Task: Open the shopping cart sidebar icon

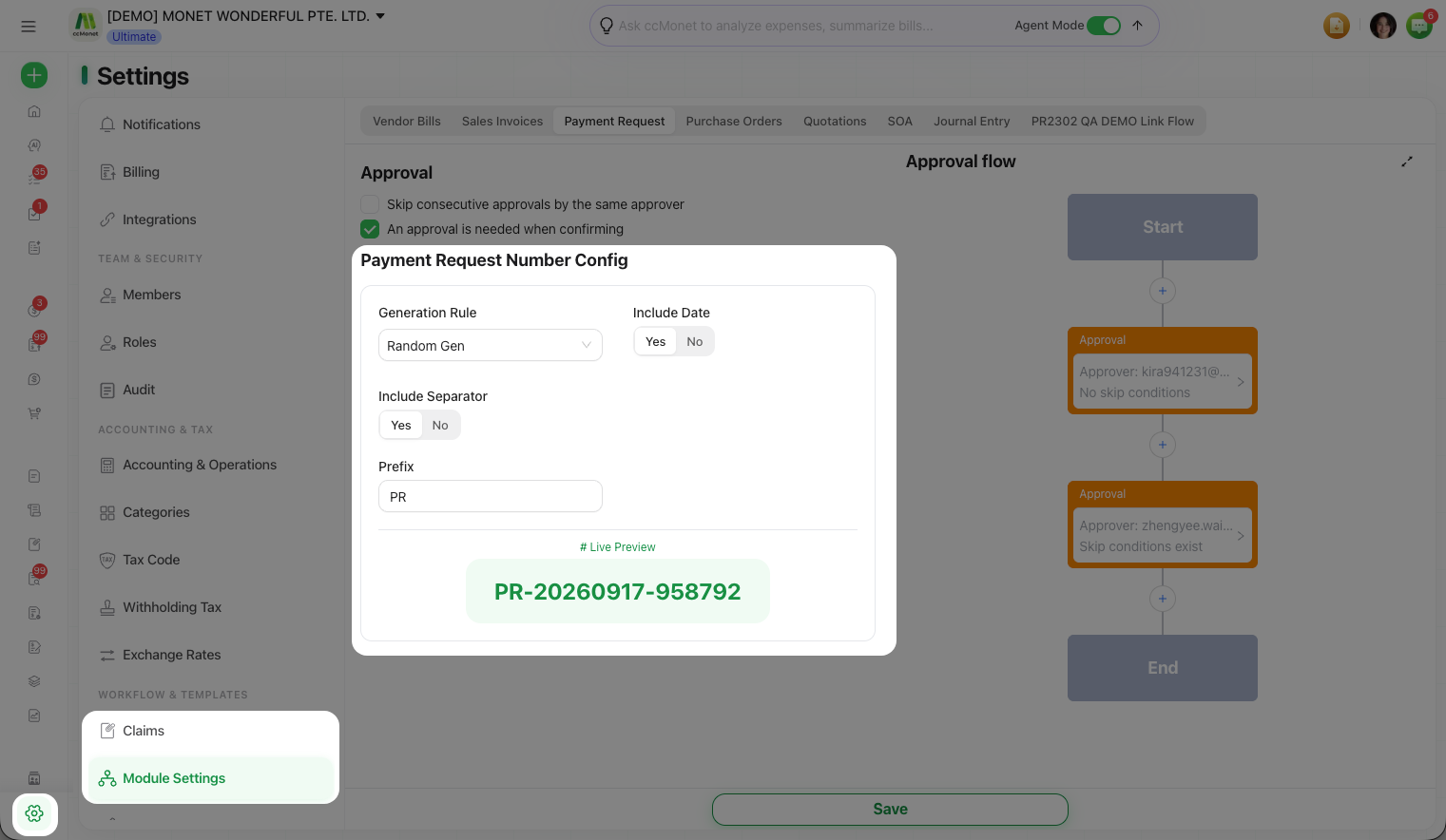Action: 34,413
